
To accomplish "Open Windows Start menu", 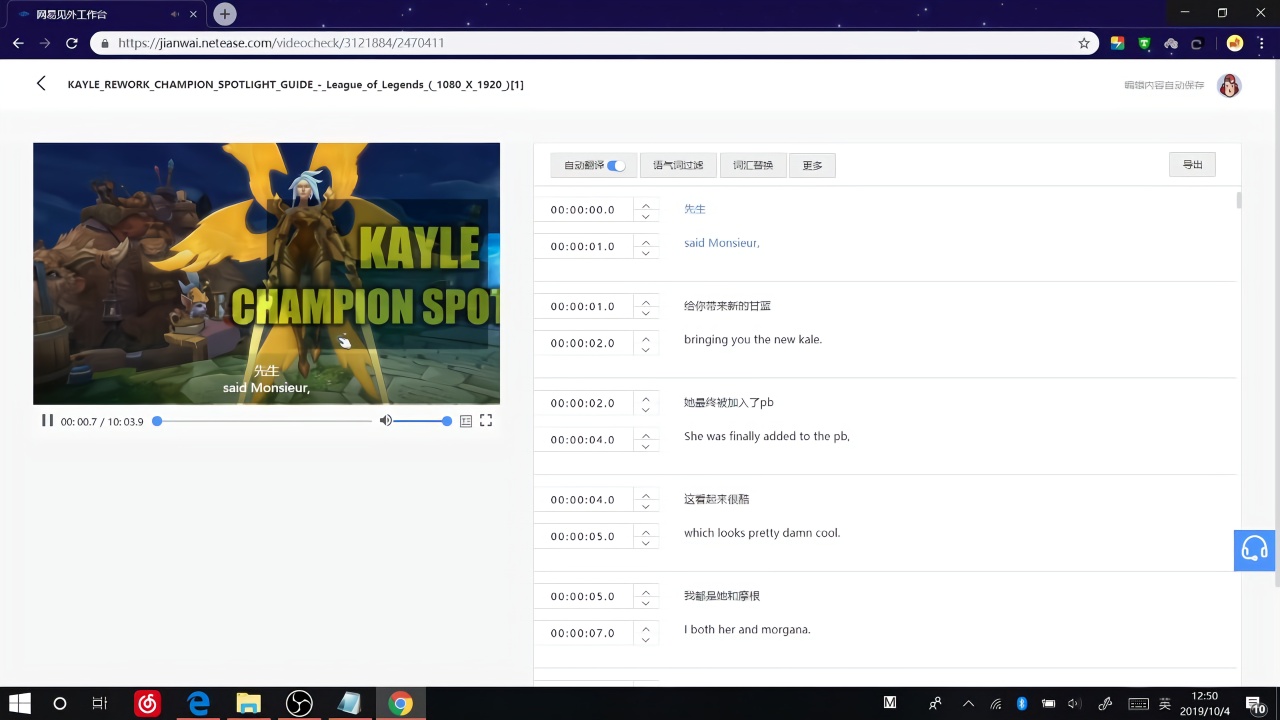I will point(19,704).
